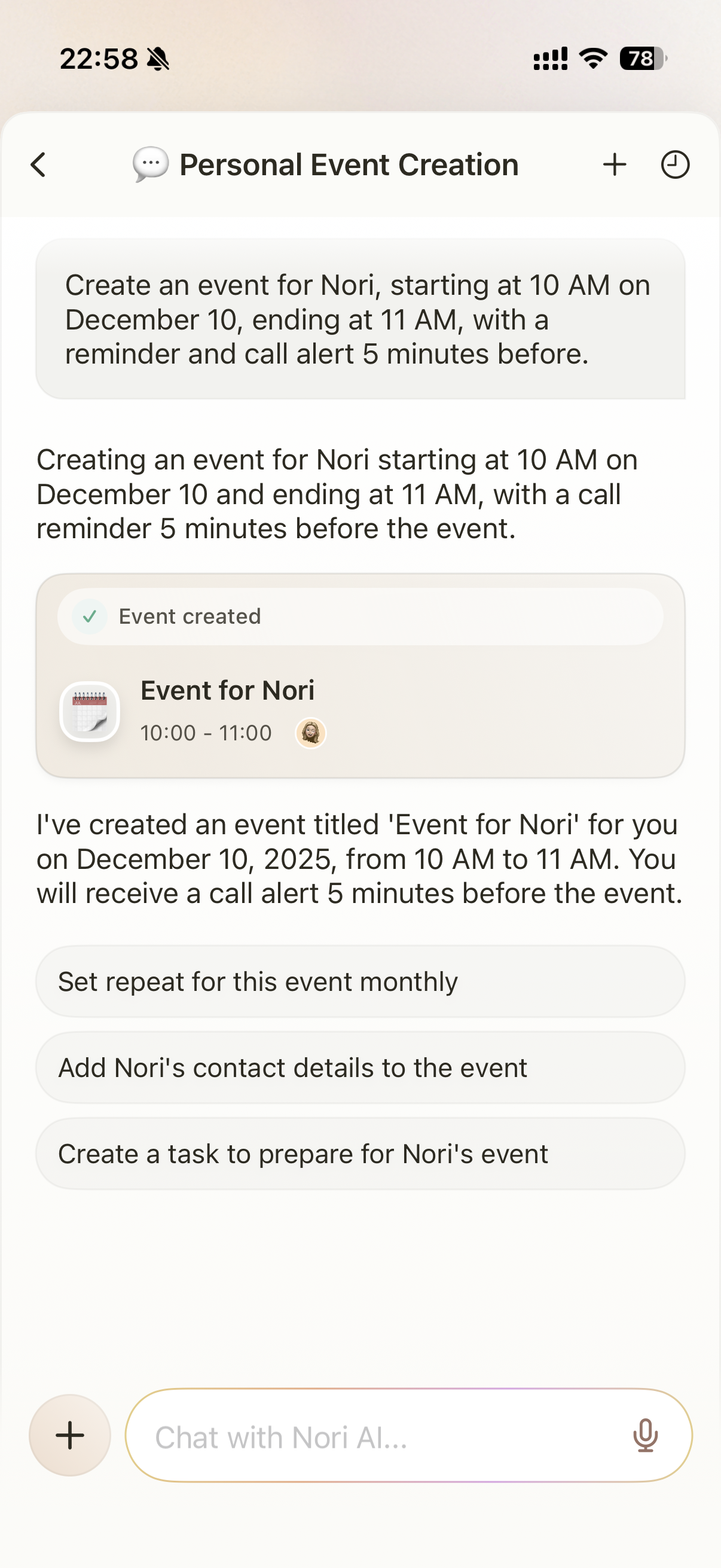
Task: Tap the 10:00 - 11:00 event time
Action: point(206,733)
